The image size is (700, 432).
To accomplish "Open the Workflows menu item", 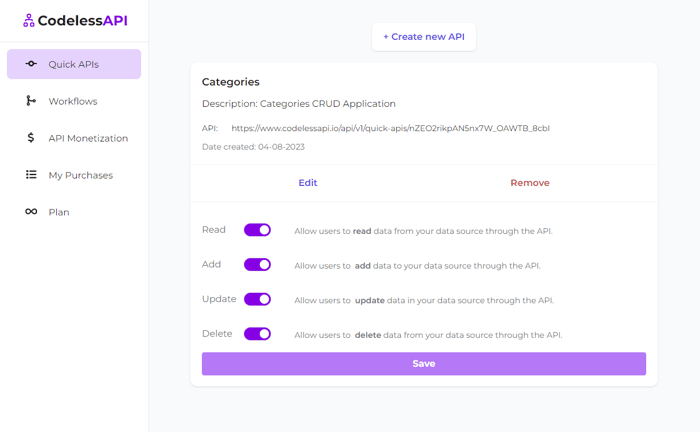I will point(74,101).
